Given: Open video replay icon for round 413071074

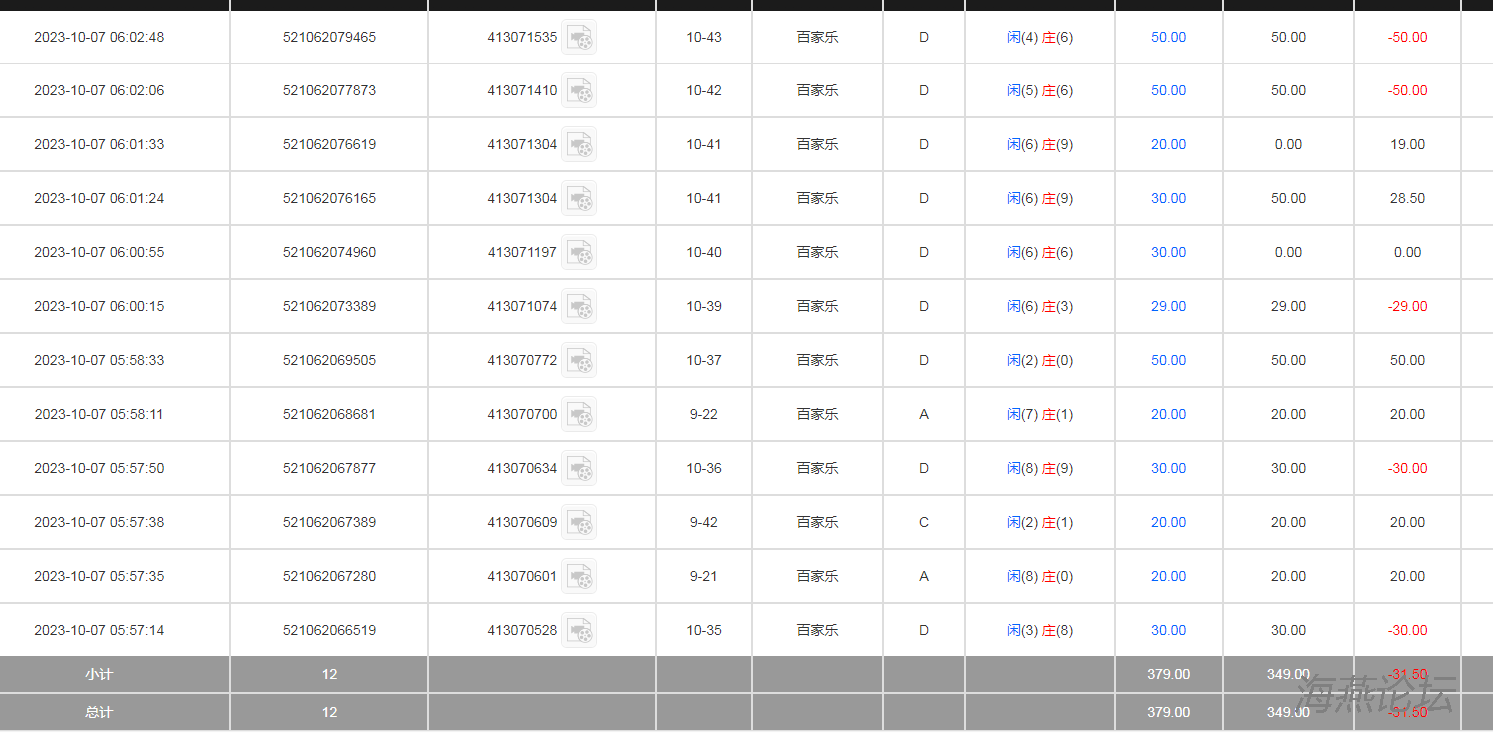Looking at the screenshot, I should [579, 306].
